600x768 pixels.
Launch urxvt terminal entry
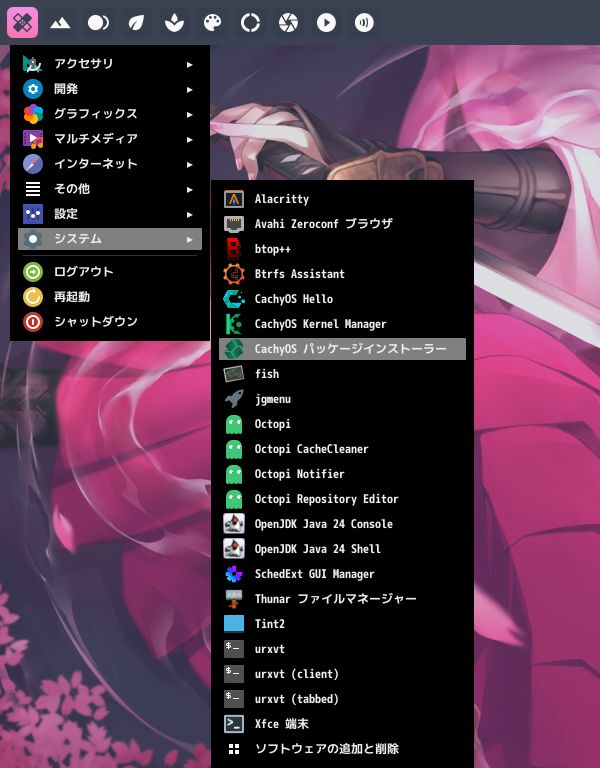pyautogui.click(x=342, y=648)
